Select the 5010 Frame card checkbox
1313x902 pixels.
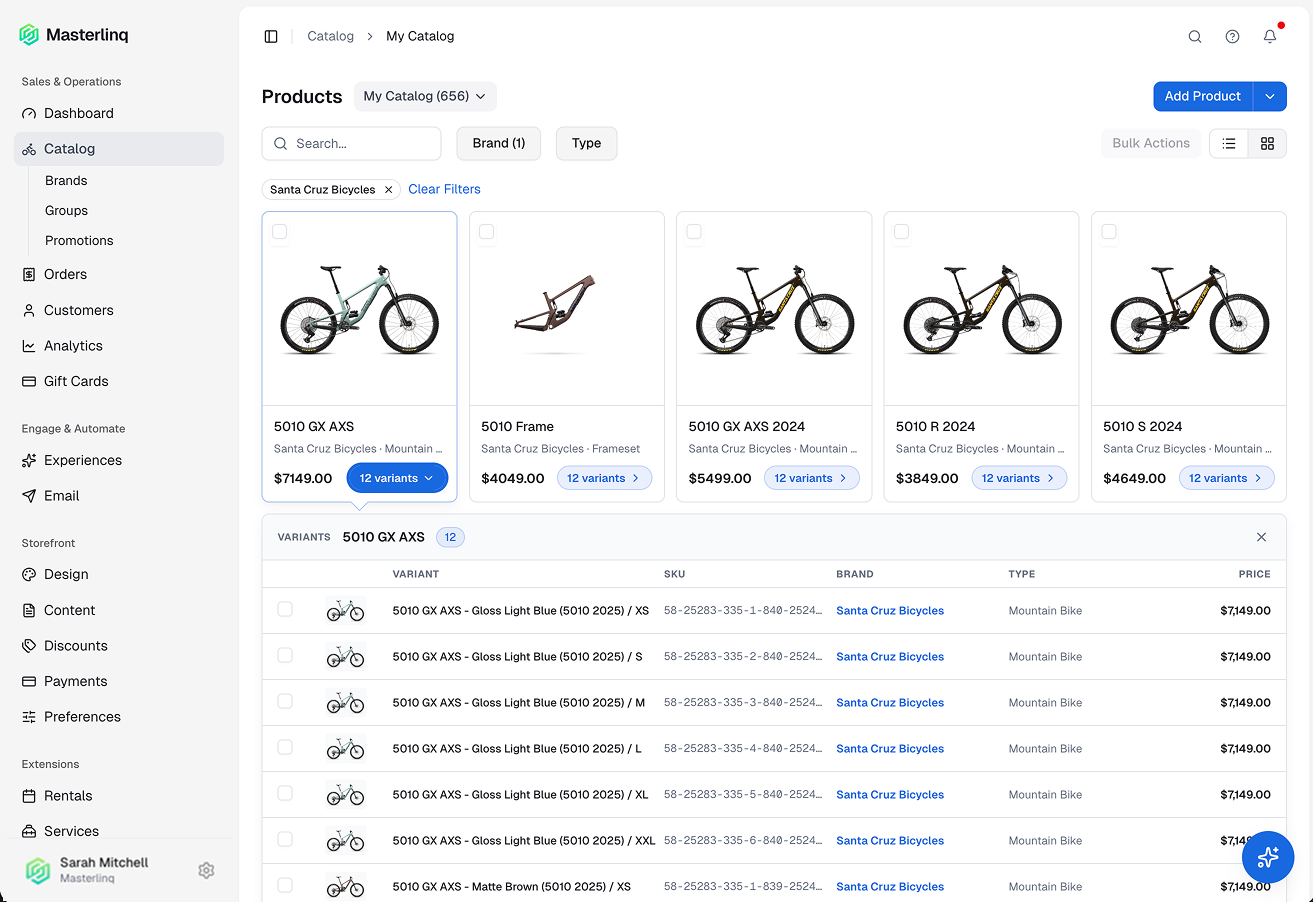tap(486, 232)
